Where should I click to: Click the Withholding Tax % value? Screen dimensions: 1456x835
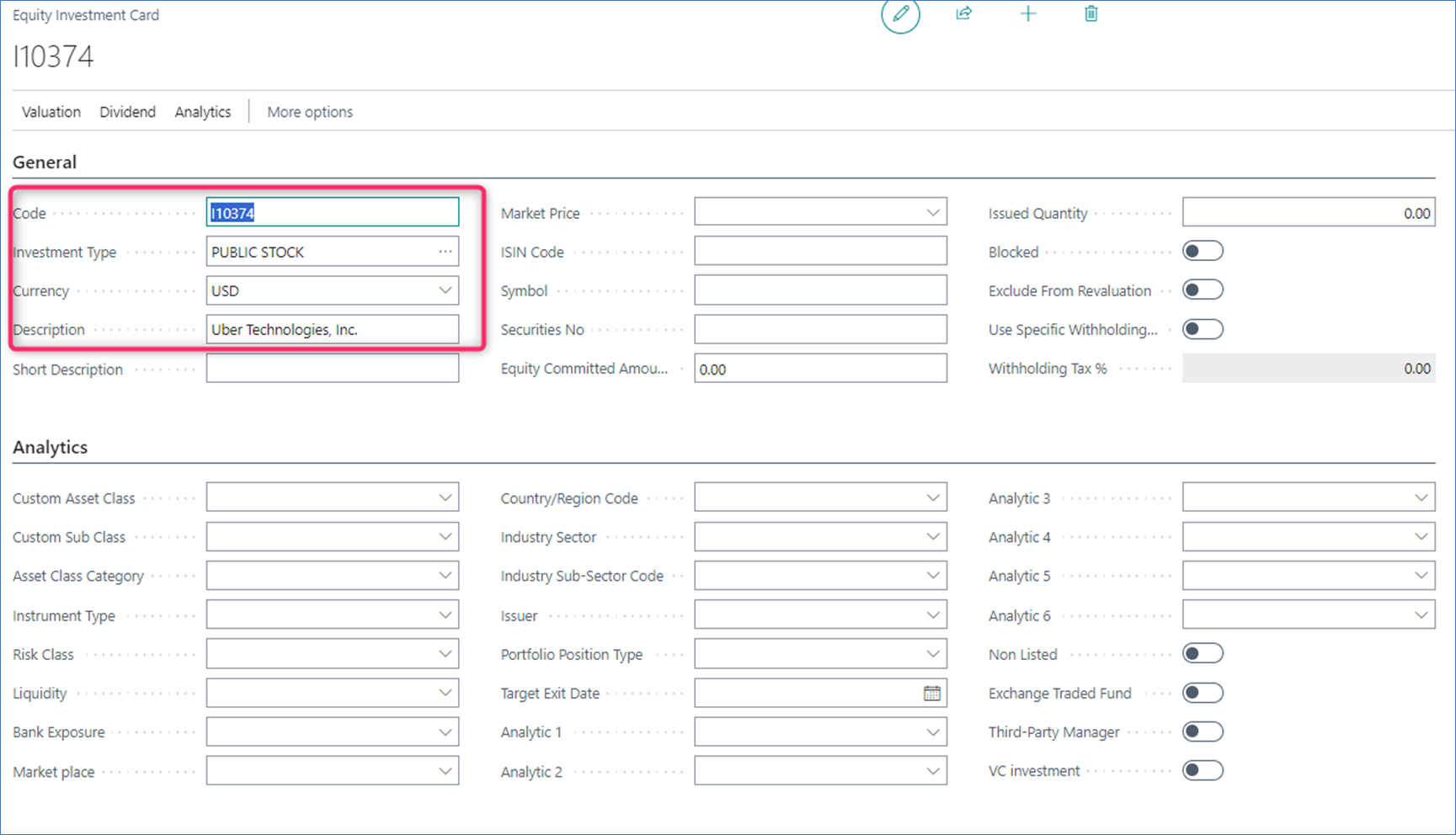coord(1309,369)
